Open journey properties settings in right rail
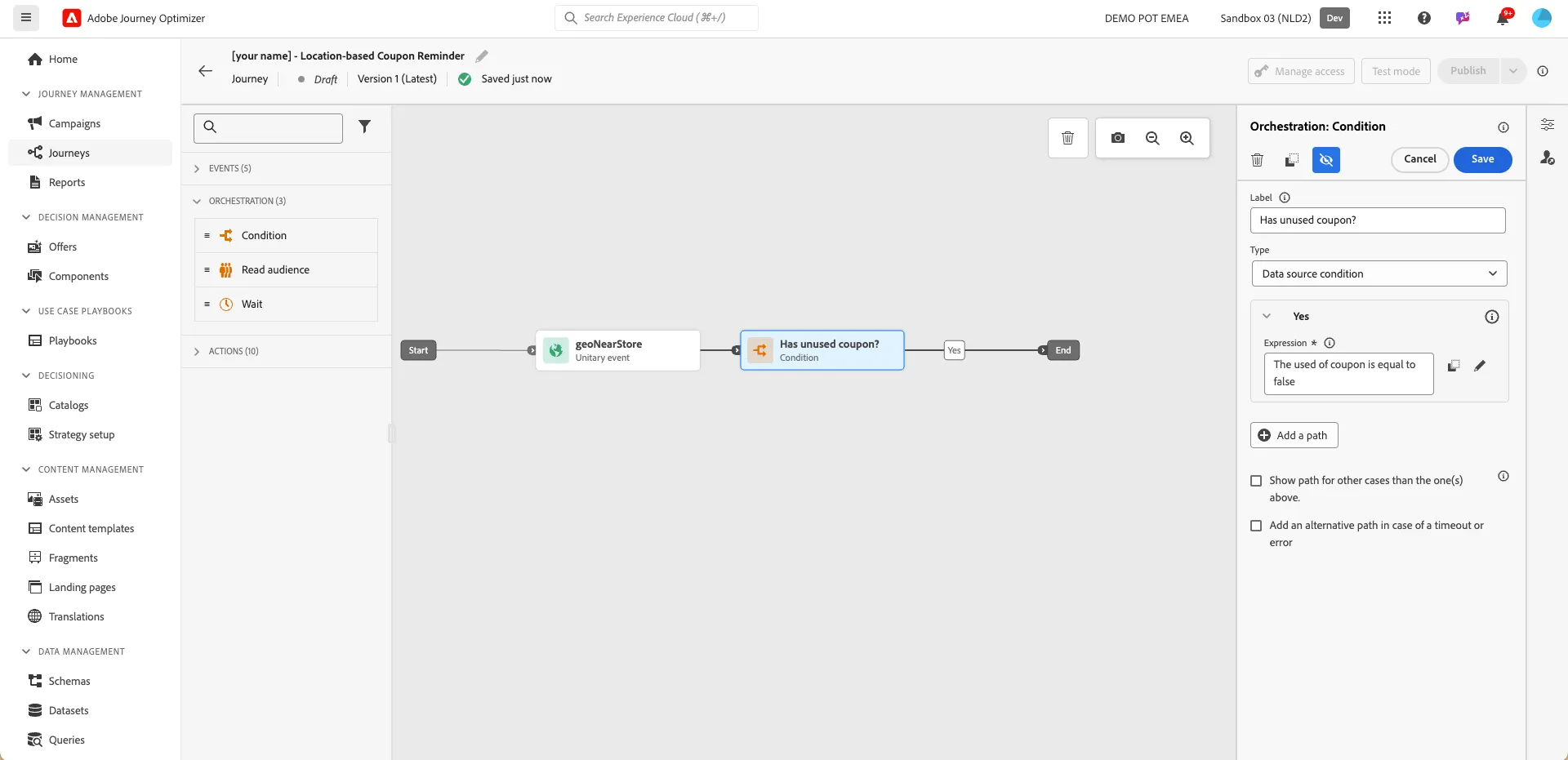The image size is (1568, 760). pyautogui.click(x=1548, y=125)
